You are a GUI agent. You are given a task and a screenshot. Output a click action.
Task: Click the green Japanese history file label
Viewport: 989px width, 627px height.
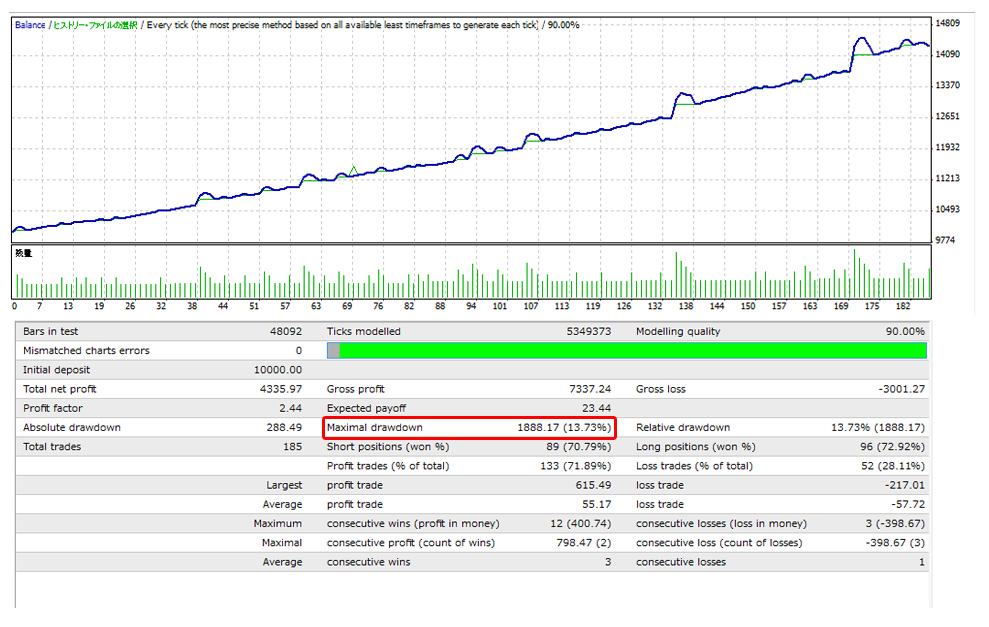95,25
